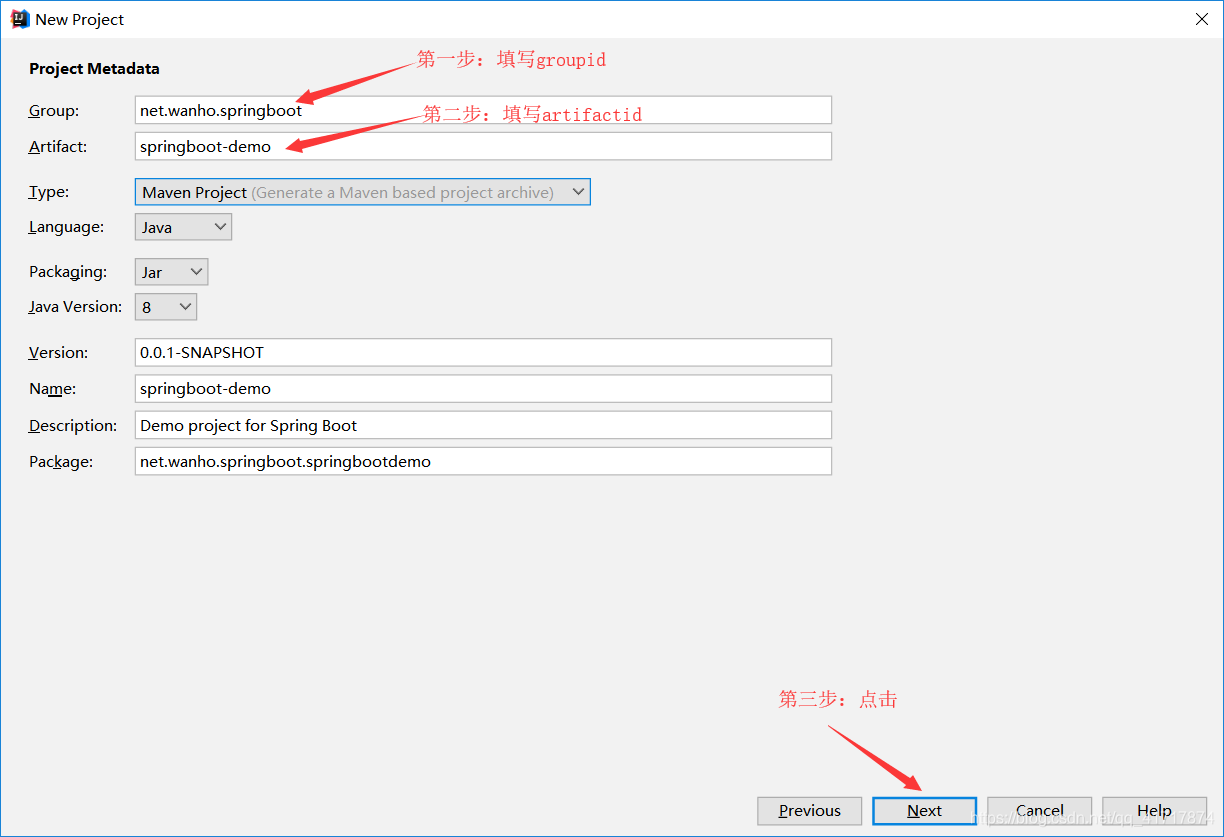This screenshot has height=837, width=1224.
Task: Go back with the Previous button
Action: coord(810,811)
